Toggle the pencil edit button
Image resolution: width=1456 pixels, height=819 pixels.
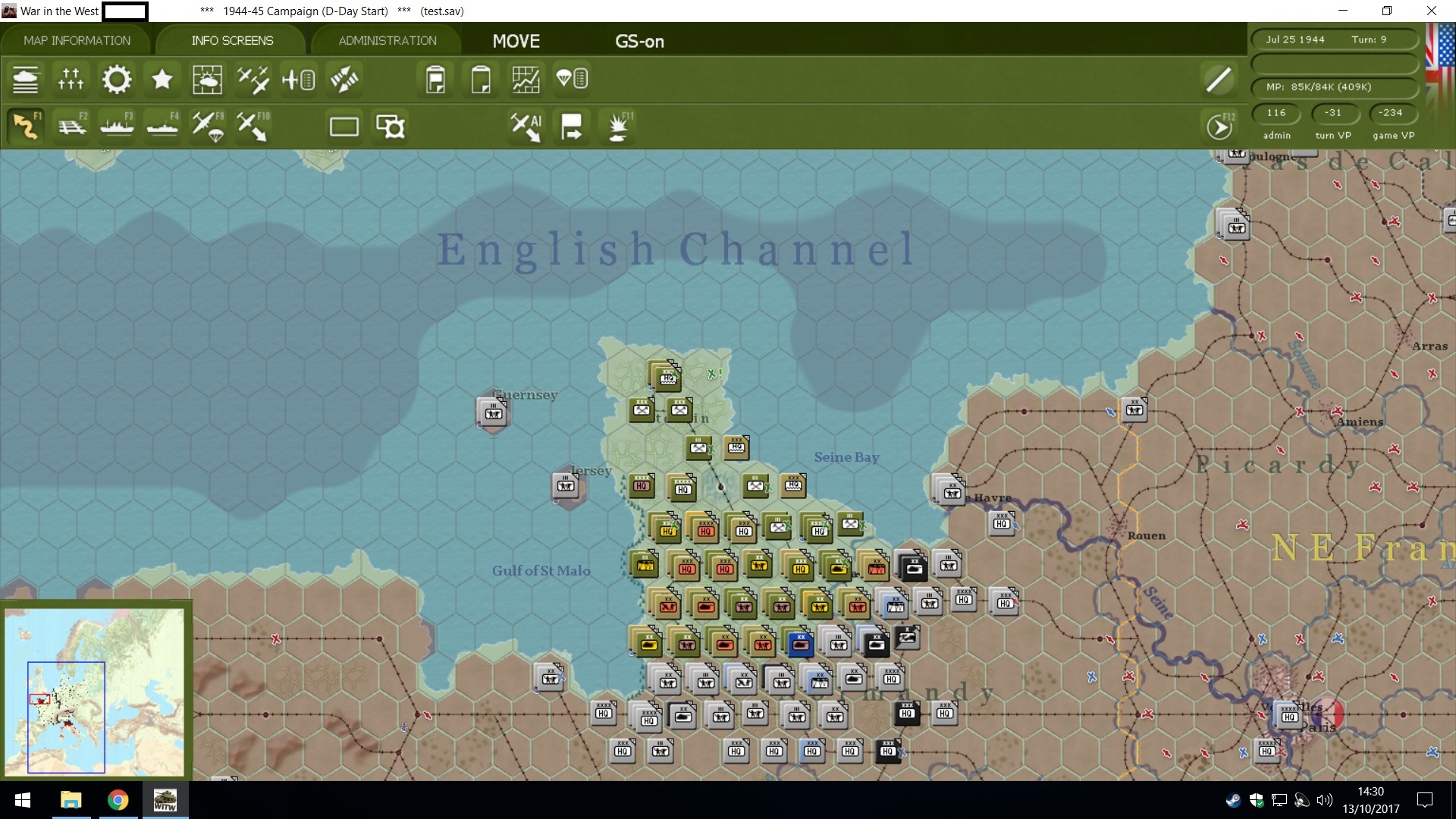tap(1219, 80)
